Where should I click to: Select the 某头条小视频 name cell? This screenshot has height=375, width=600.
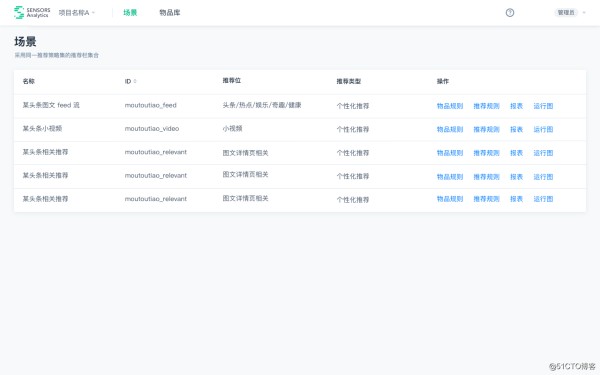42,128
